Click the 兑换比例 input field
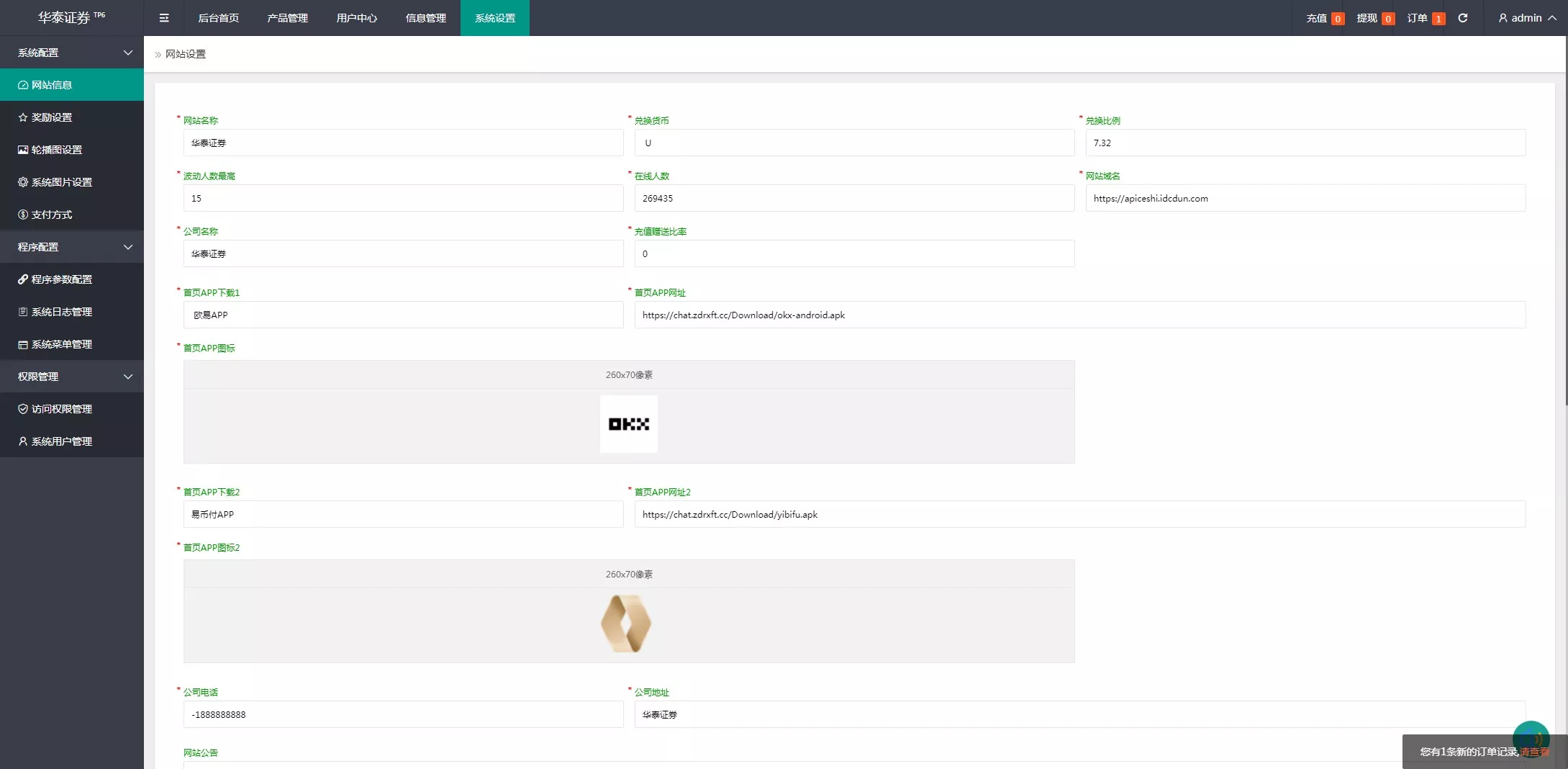The image size is (1568, 769). click(x=1305, y=143)
